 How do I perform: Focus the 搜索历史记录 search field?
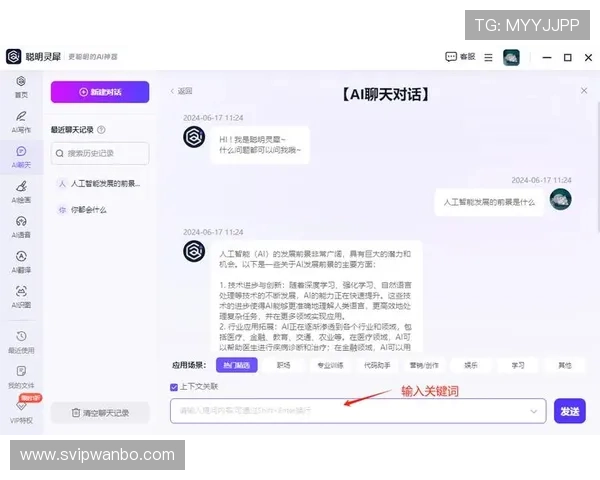(100, 153)
